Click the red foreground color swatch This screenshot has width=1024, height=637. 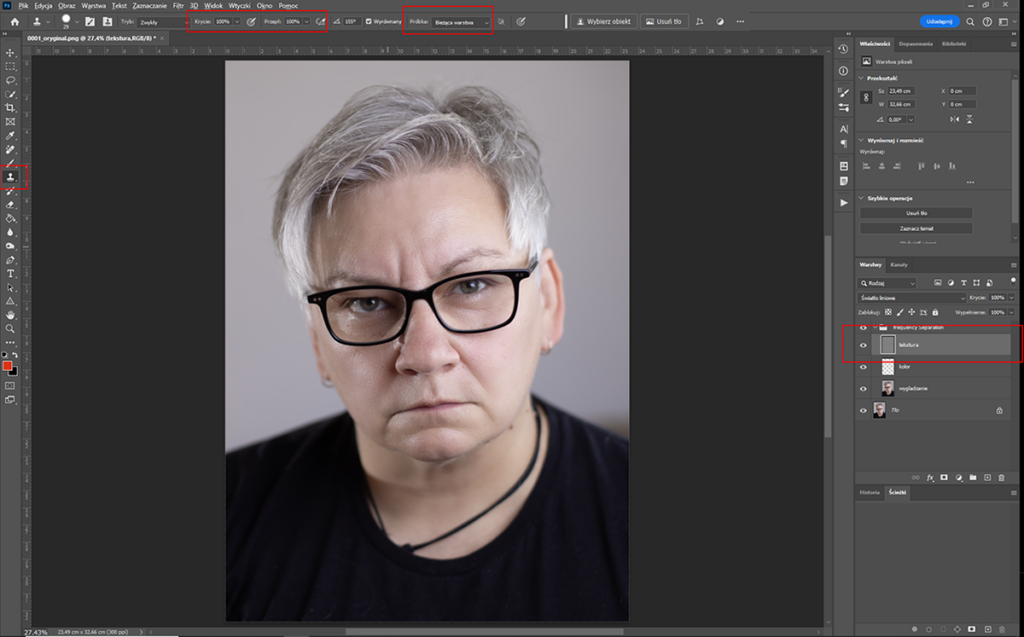pyautogui.click(x=8, y=367)
